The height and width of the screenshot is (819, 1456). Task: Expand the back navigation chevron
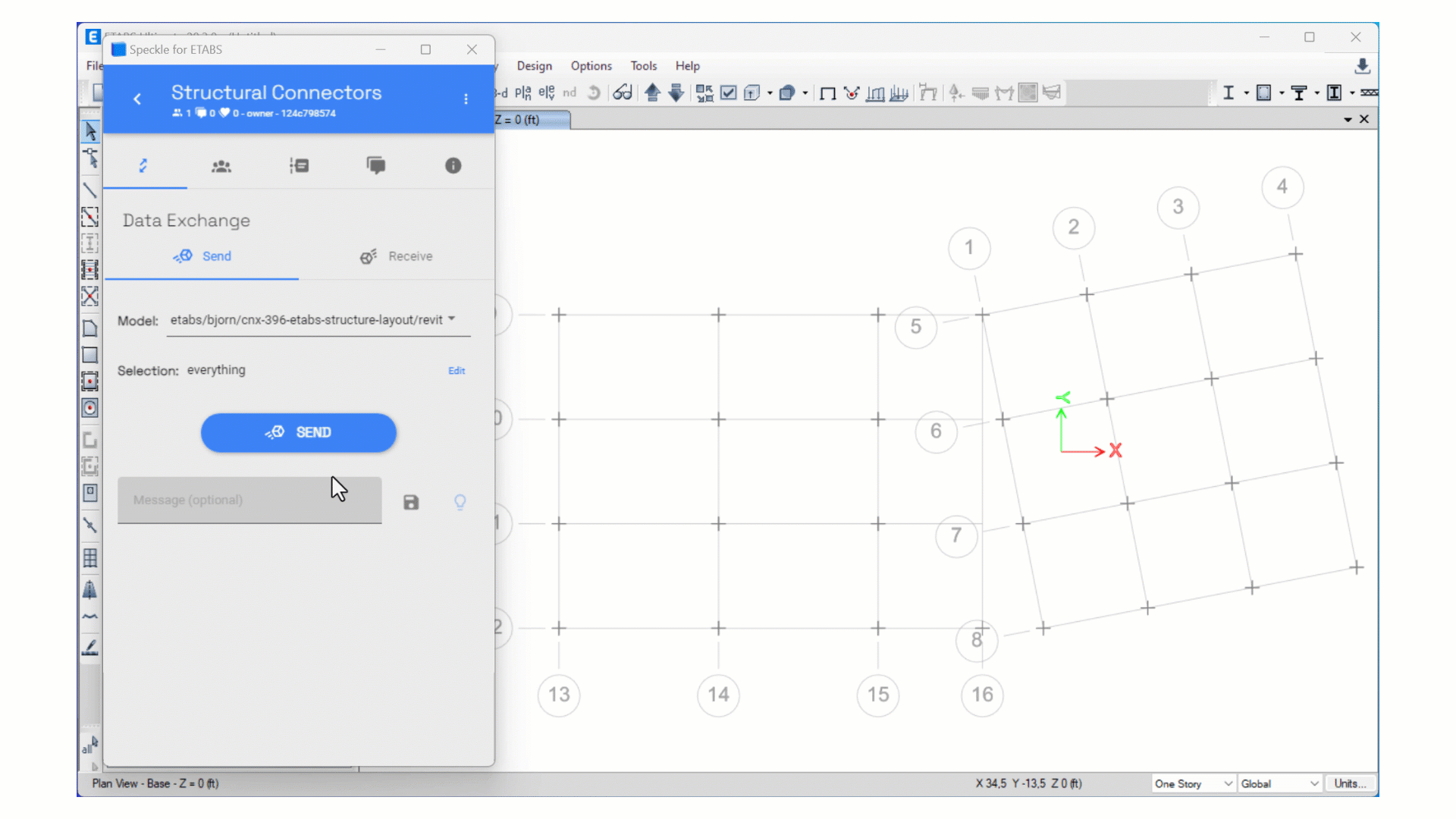coord(137,98)
